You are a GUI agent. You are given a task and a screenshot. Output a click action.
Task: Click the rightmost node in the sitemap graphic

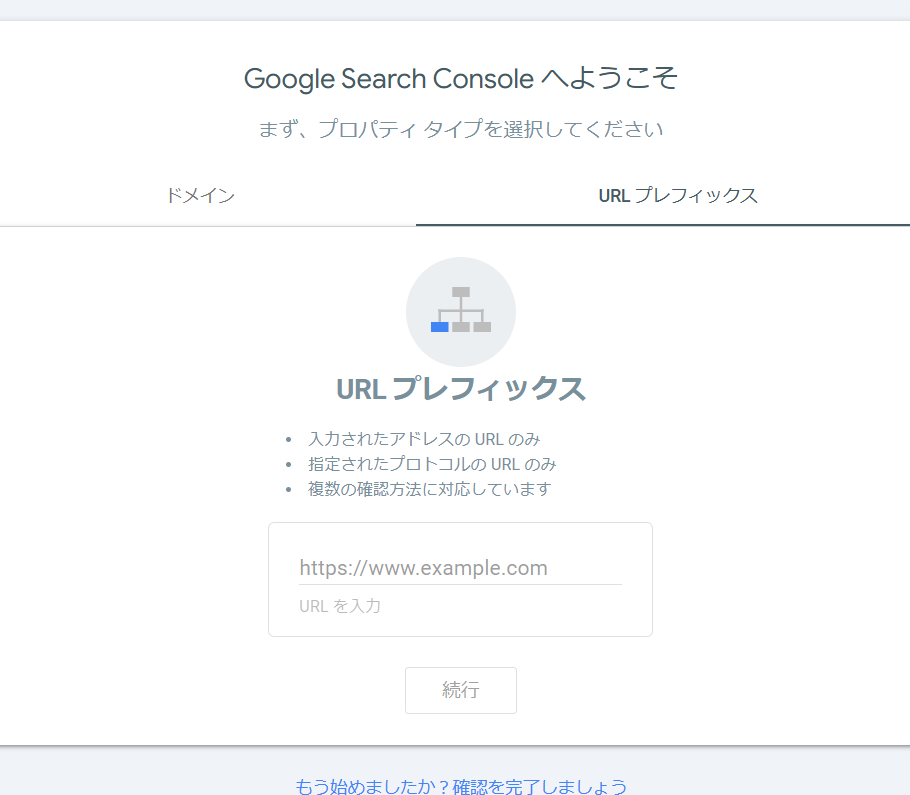482,327
